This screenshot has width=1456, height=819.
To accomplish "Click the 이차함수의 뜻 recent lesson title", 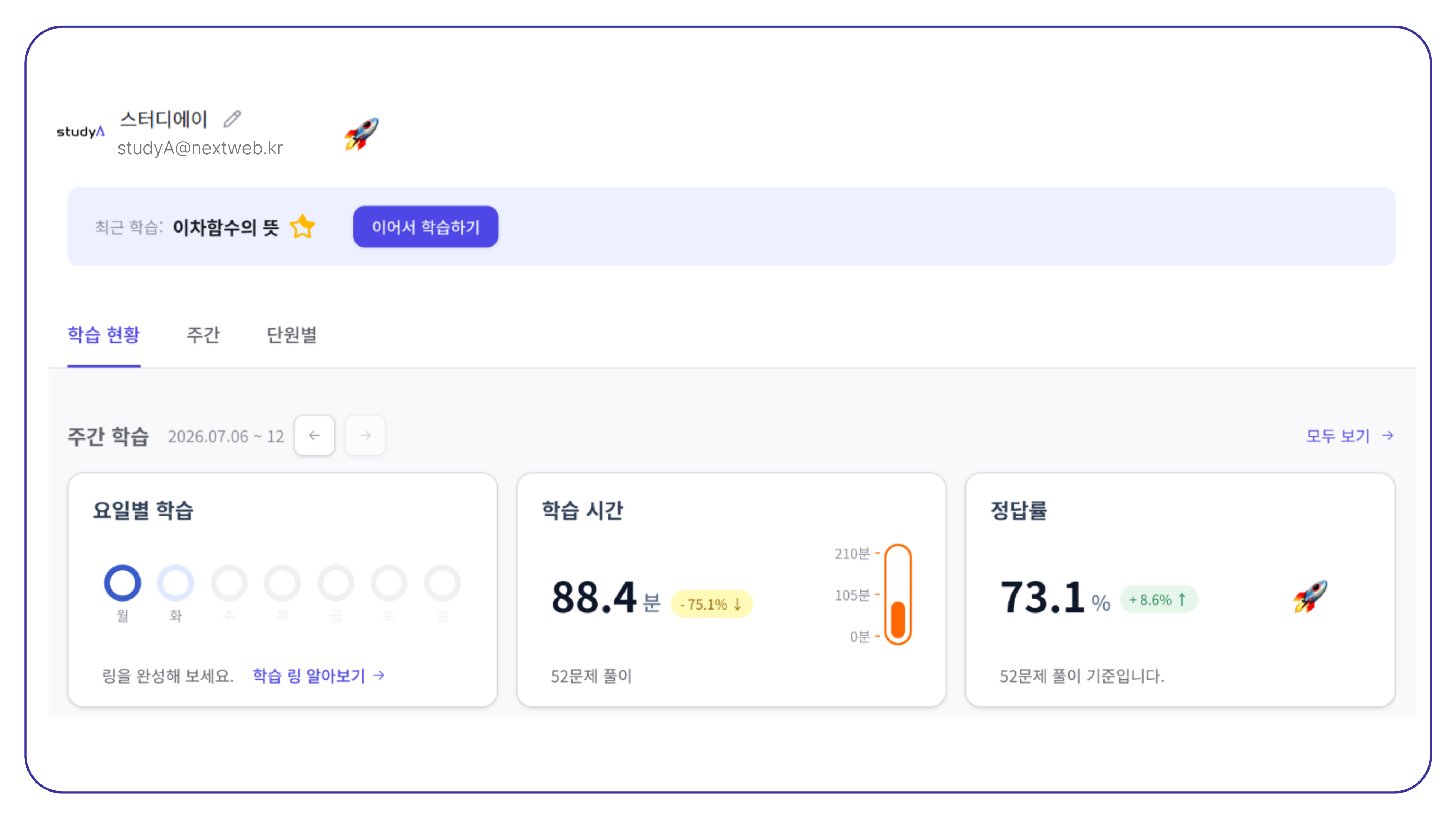I will pos(226,227).
